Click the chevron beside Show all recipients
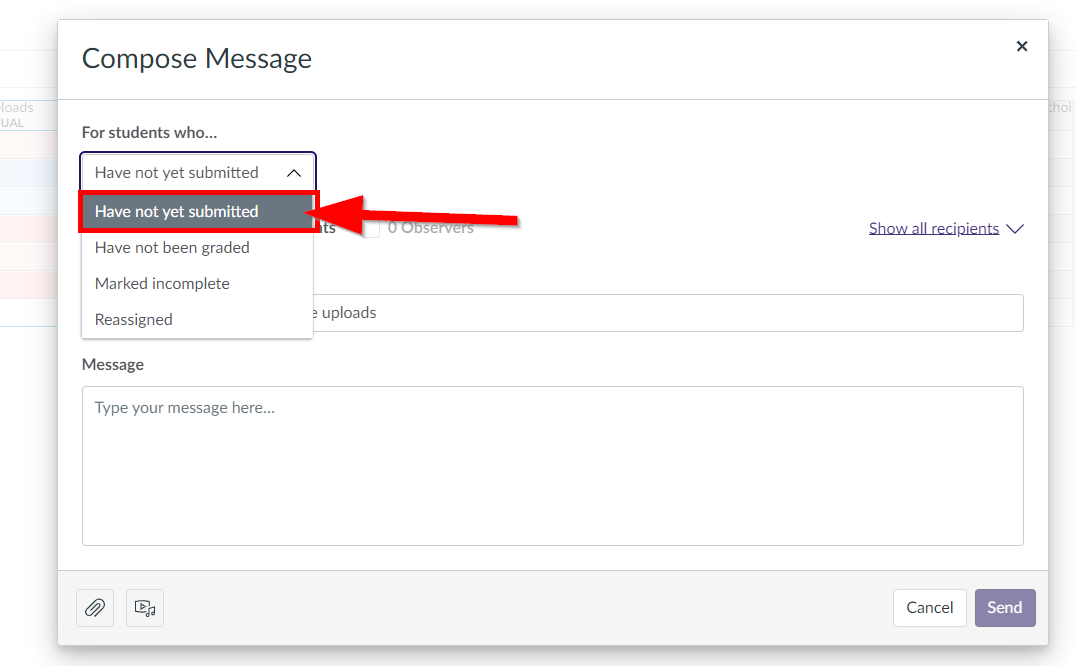This screenshot has width=1076, height=666. 1015,228
